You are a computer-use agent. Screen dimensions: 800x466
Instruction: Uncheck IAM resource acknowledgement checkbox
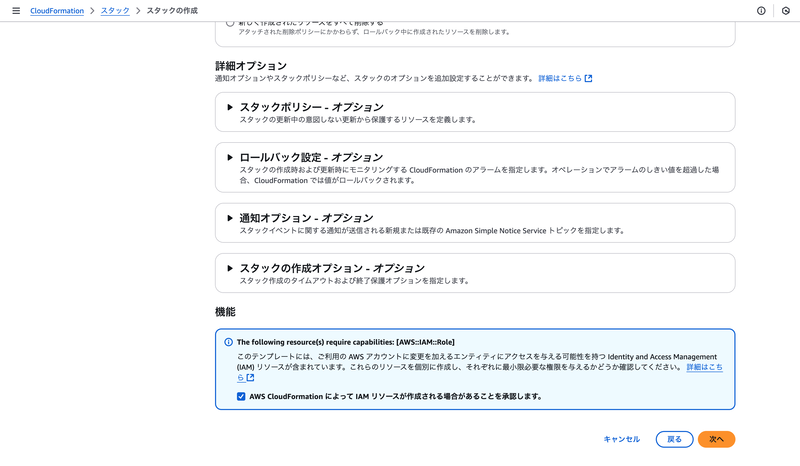(x=241, y=397)
